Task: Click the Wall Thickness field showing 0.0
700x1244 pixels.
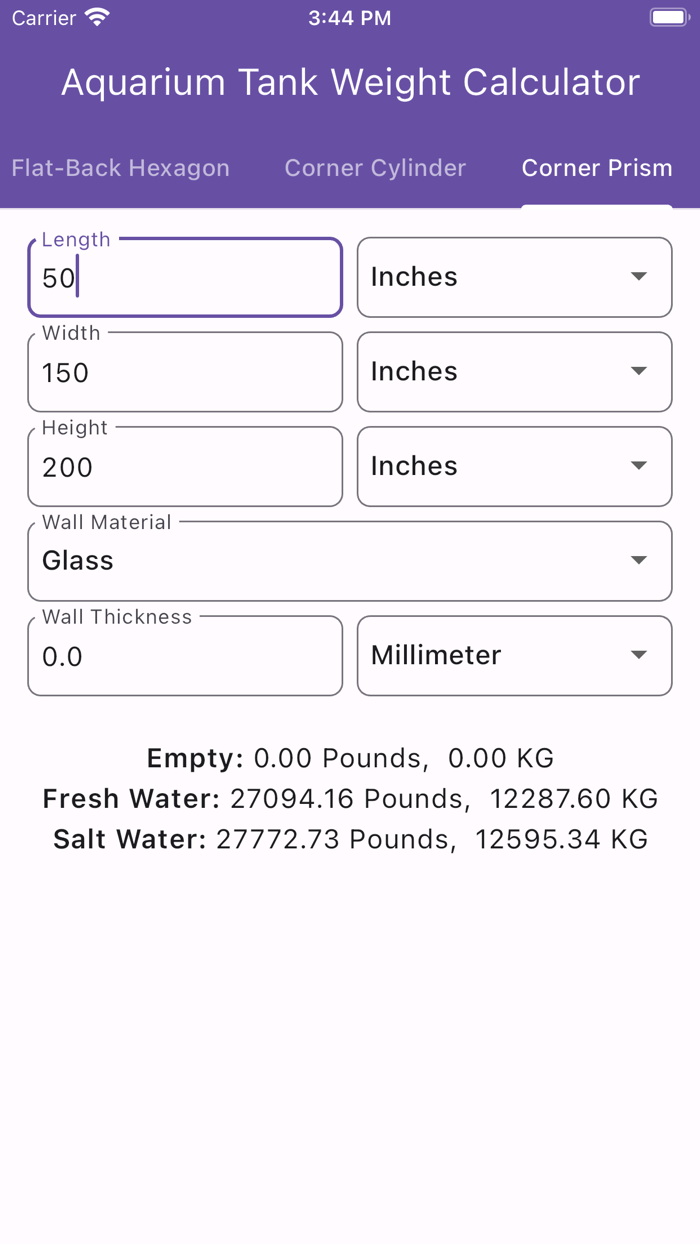Action: [x=185, y=656]
